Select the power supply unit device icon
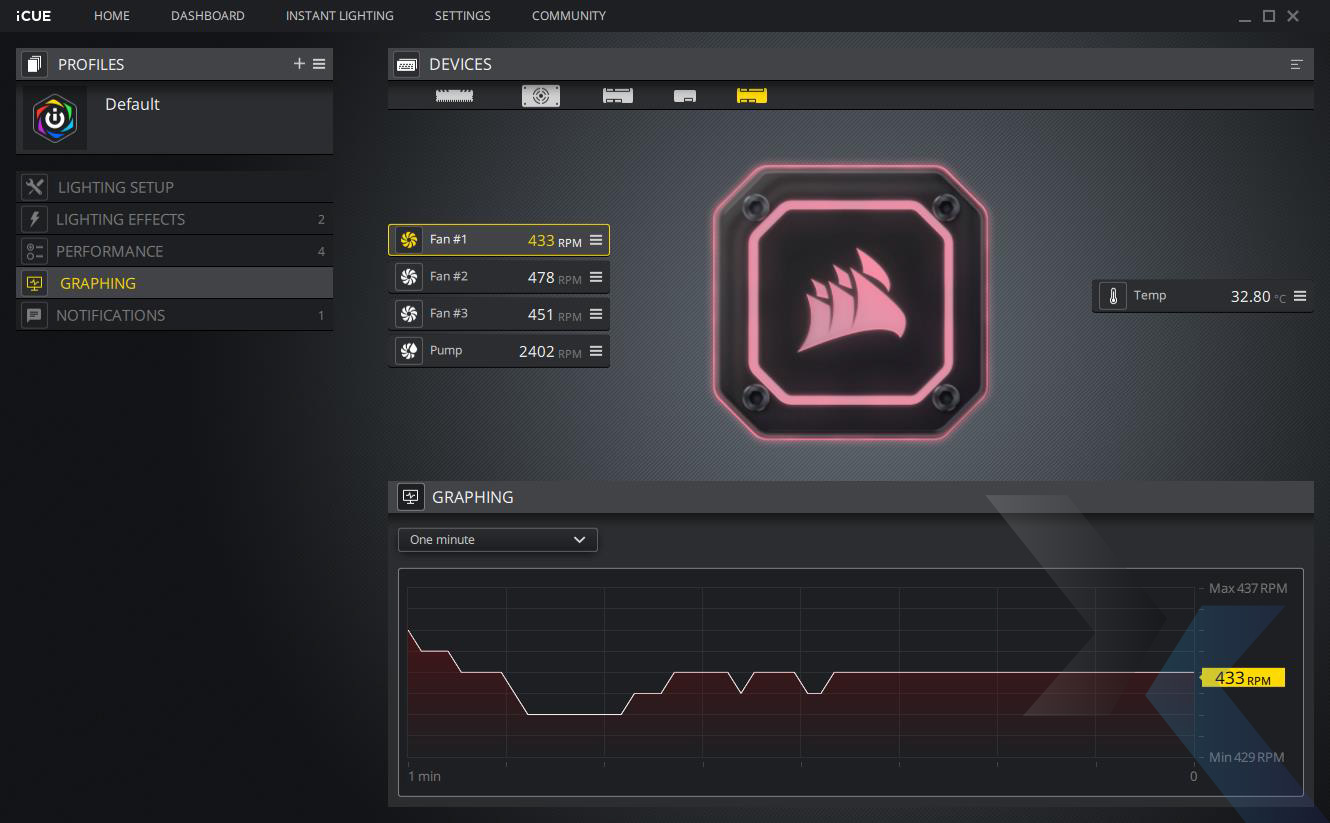This screenshot has height=823, width=1330. (541, 96)
